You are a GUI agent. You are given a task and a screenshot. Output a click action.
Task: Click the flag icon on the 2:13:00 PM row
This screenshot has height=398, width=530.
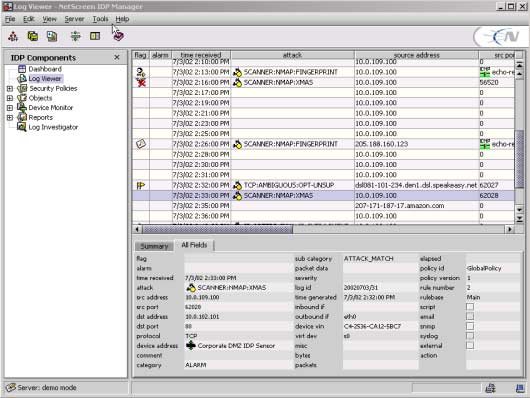click(141, 72)
